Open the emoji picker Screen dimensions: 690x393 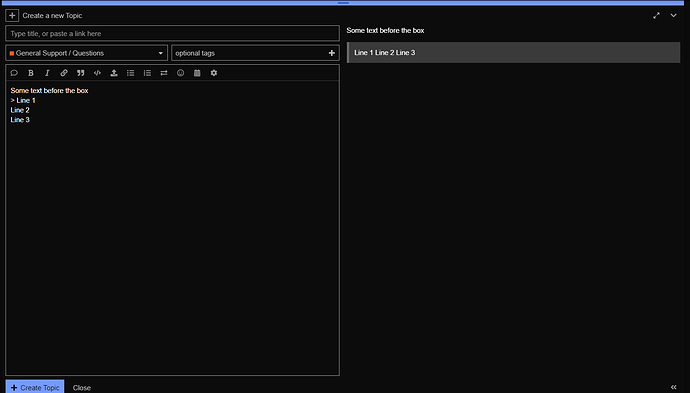(180, 73)
